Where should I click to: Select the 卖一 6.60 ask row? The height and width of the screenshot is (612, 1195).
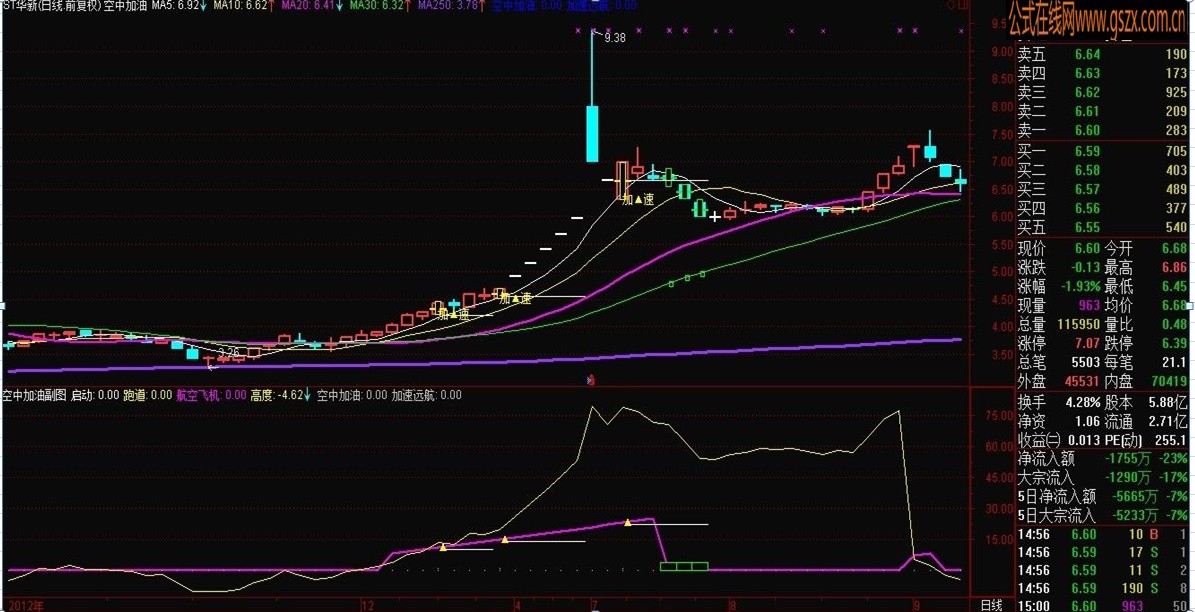tap(1104, 130)
